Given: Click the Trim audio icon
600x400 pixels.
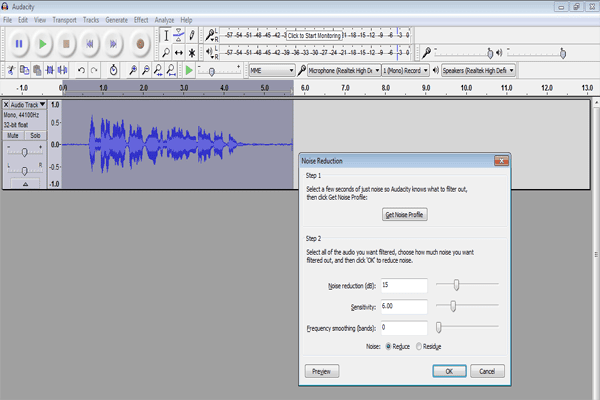Looking at the screenshot, I should pyautogui.click(x=50, y=70).
